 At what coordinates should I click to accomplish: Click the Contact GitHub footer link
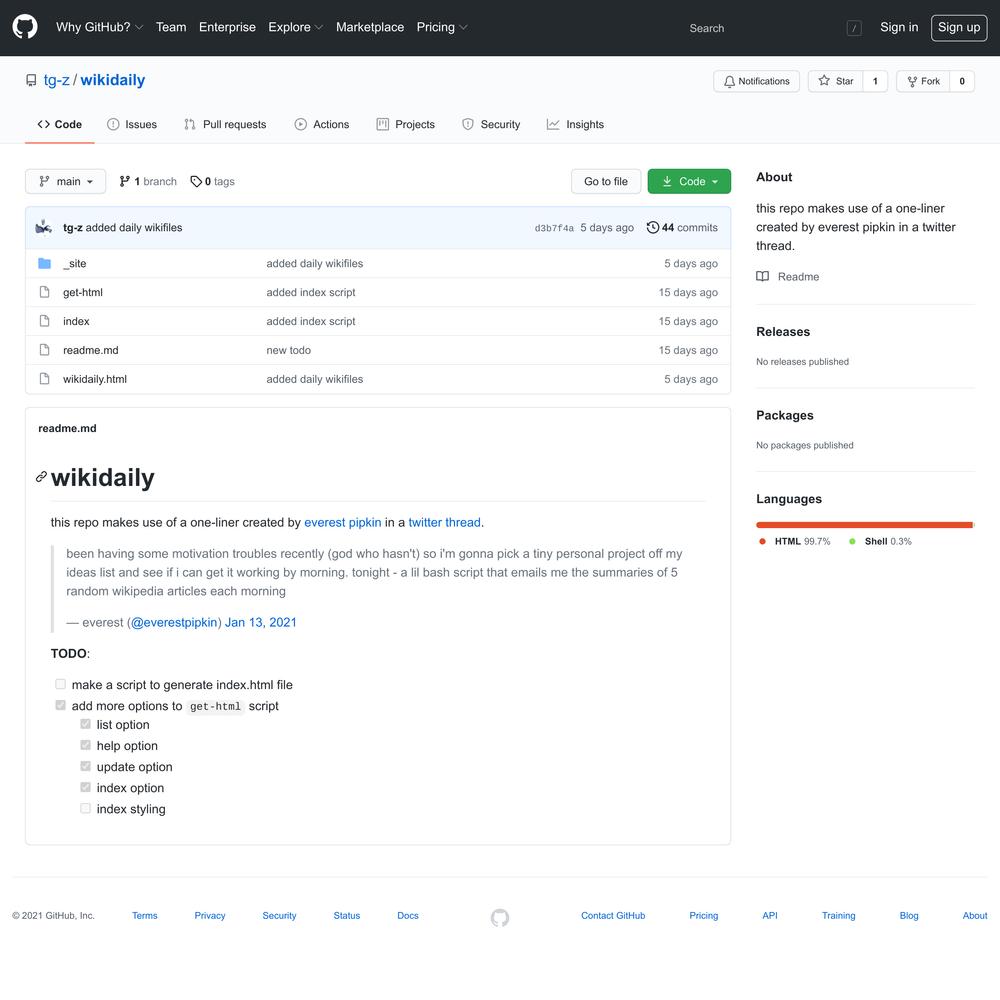pos(613,916)
